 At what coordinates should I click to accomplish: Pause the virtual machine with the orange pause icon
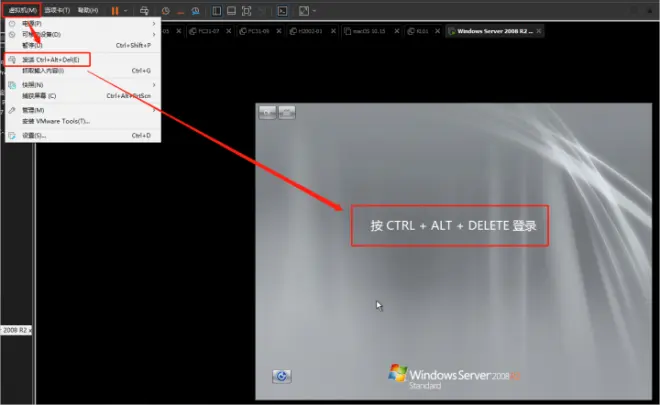115,11
